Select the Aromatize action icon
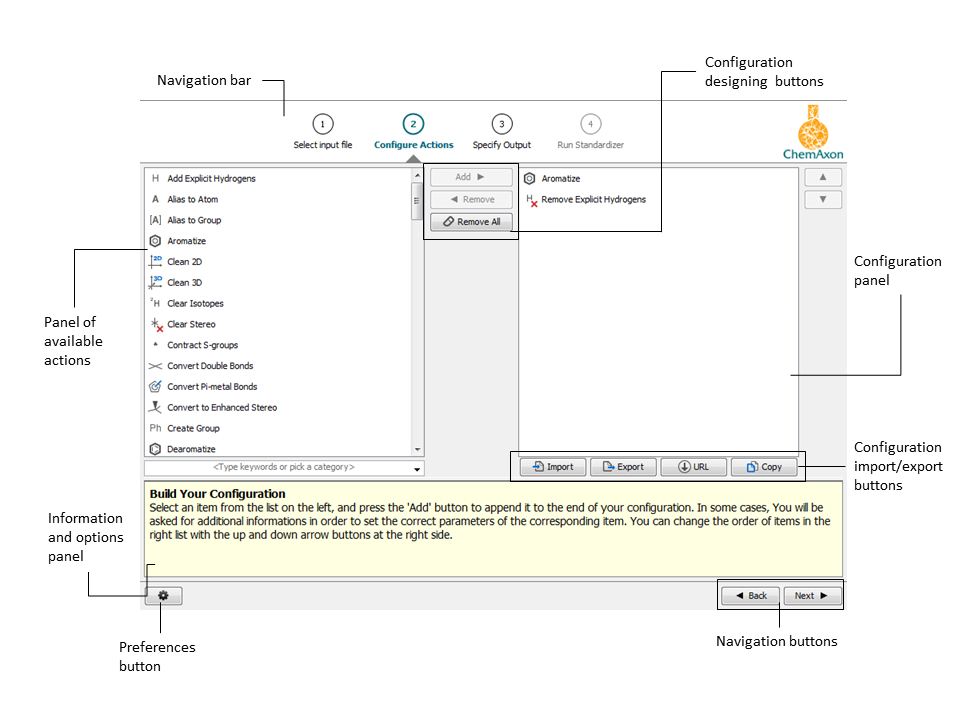960x720 pixels. (155, 240)
